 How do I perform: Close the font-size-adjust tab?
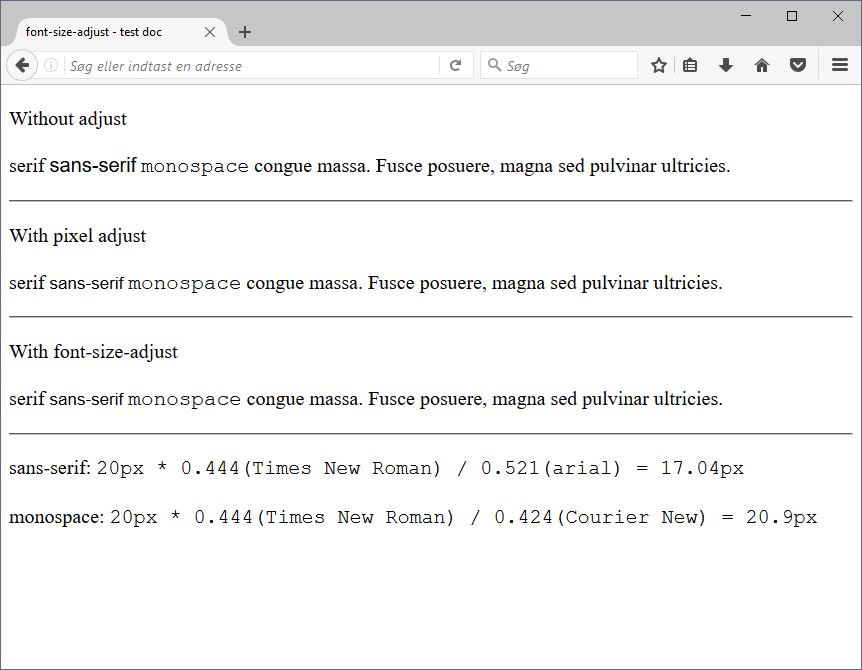(x=210, y=32)
